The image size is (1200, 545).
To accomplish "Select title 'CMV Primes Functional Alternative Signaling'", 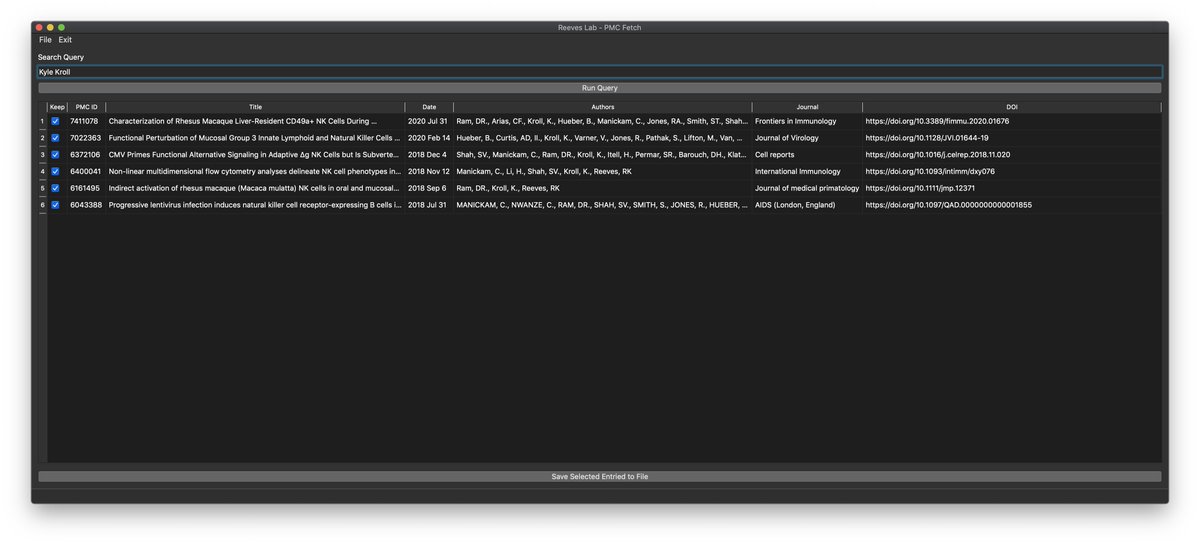I will click(255, 155).
